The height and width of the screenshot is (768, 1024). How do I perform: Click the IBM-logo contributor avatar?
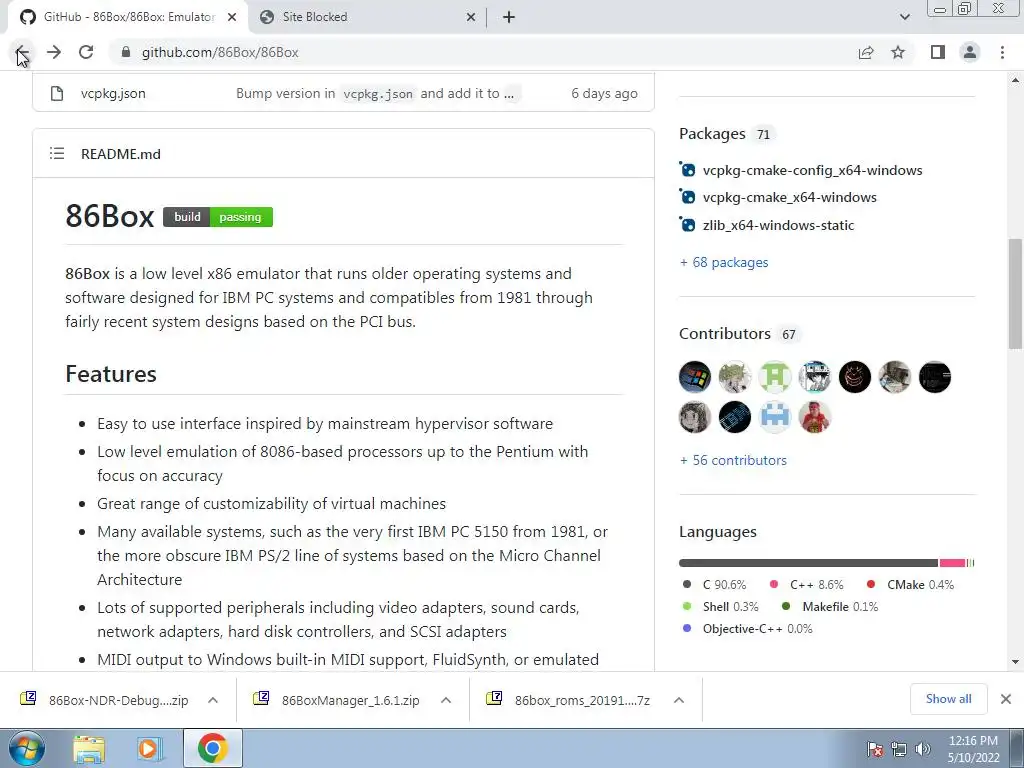(x=735, y=417)
